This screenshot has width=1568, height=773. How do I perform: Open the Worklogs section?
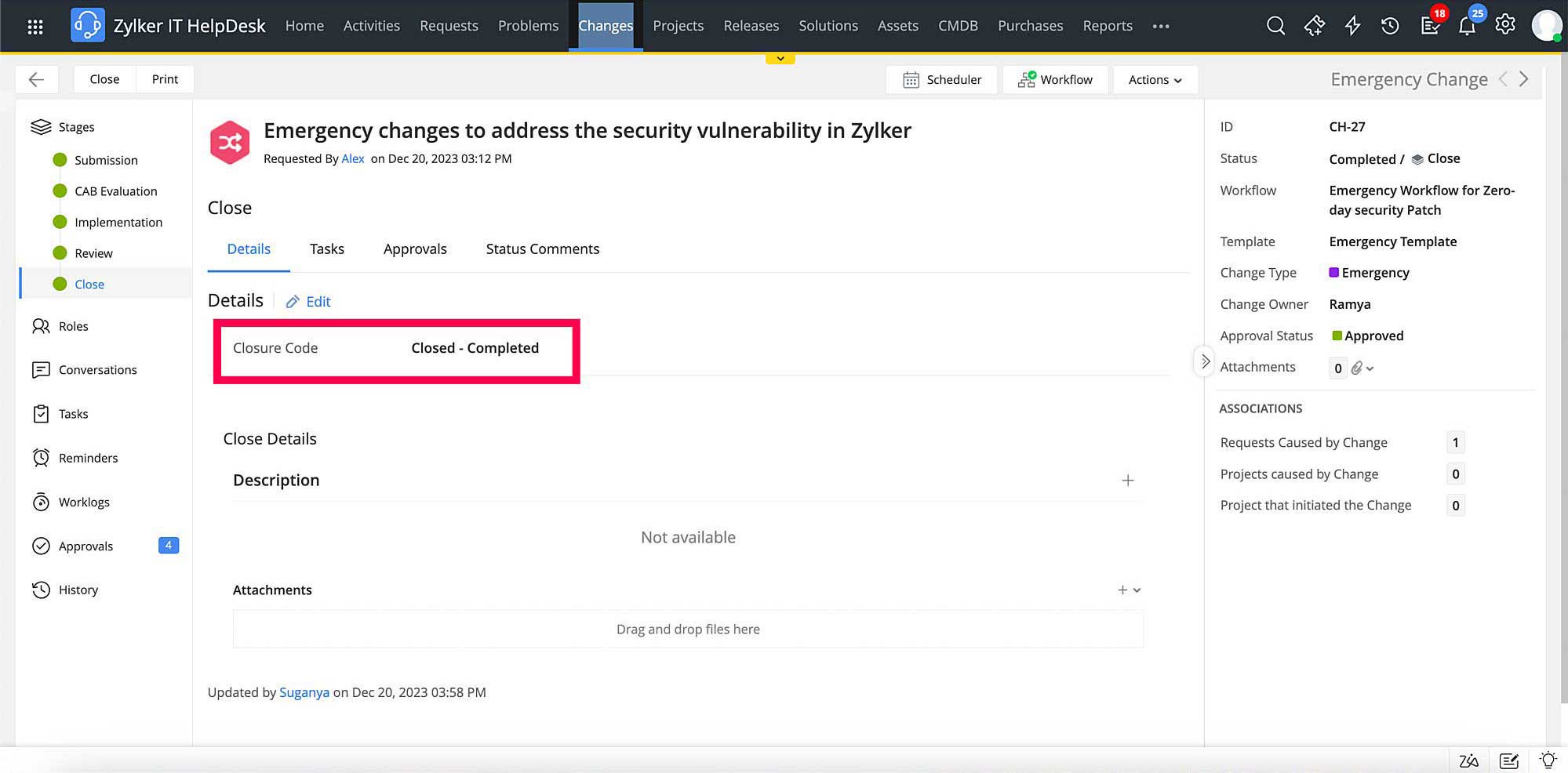pos(84,503)
